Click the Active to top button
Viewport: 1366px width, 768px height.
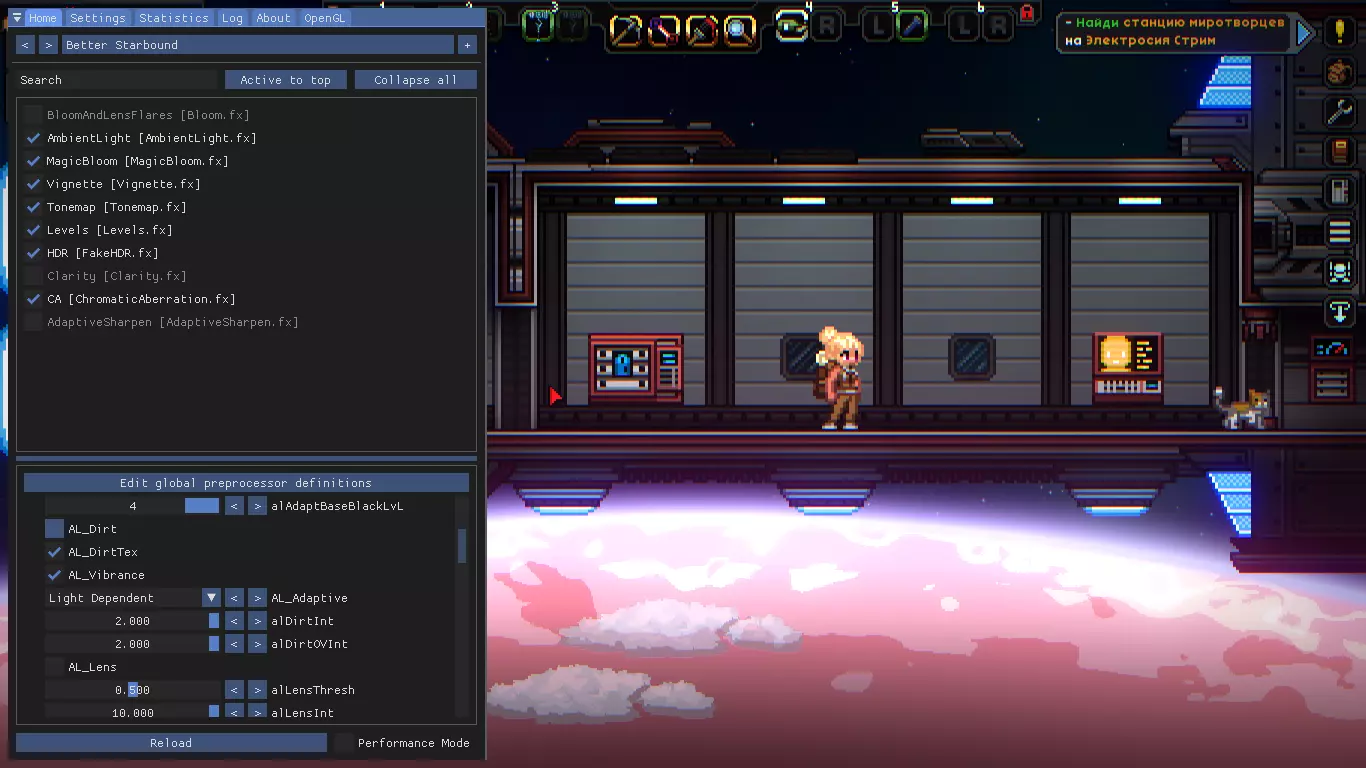tap(285, 80)
